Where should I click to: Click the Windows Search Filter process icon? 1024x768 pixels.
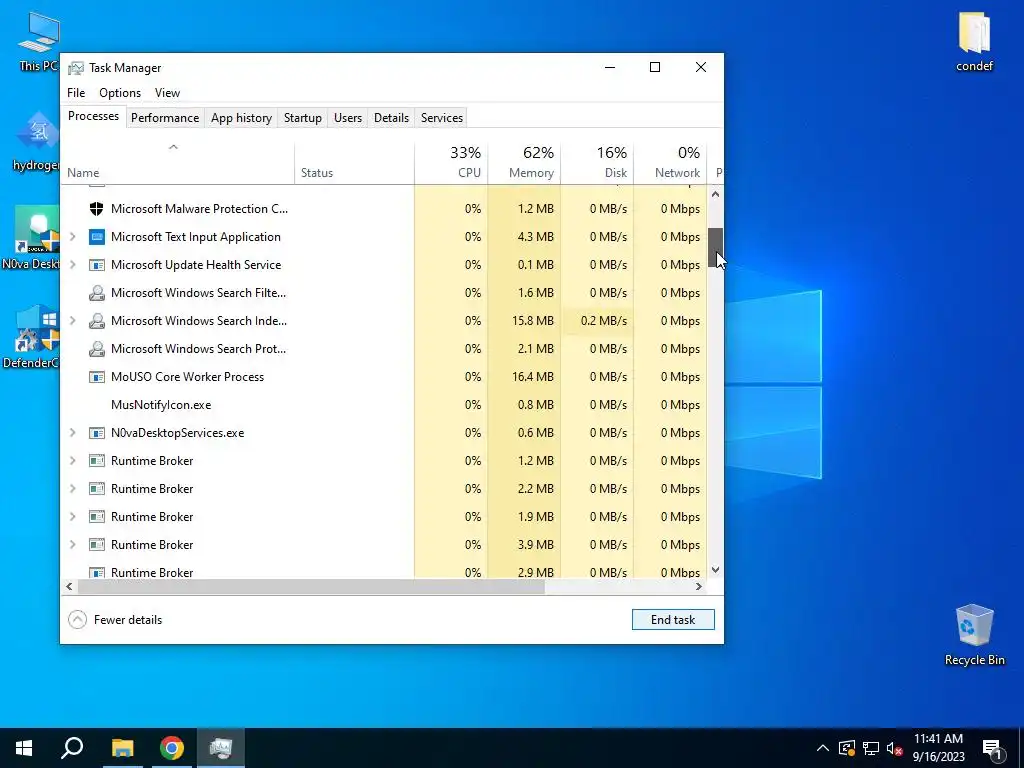[x=97, y=293]
